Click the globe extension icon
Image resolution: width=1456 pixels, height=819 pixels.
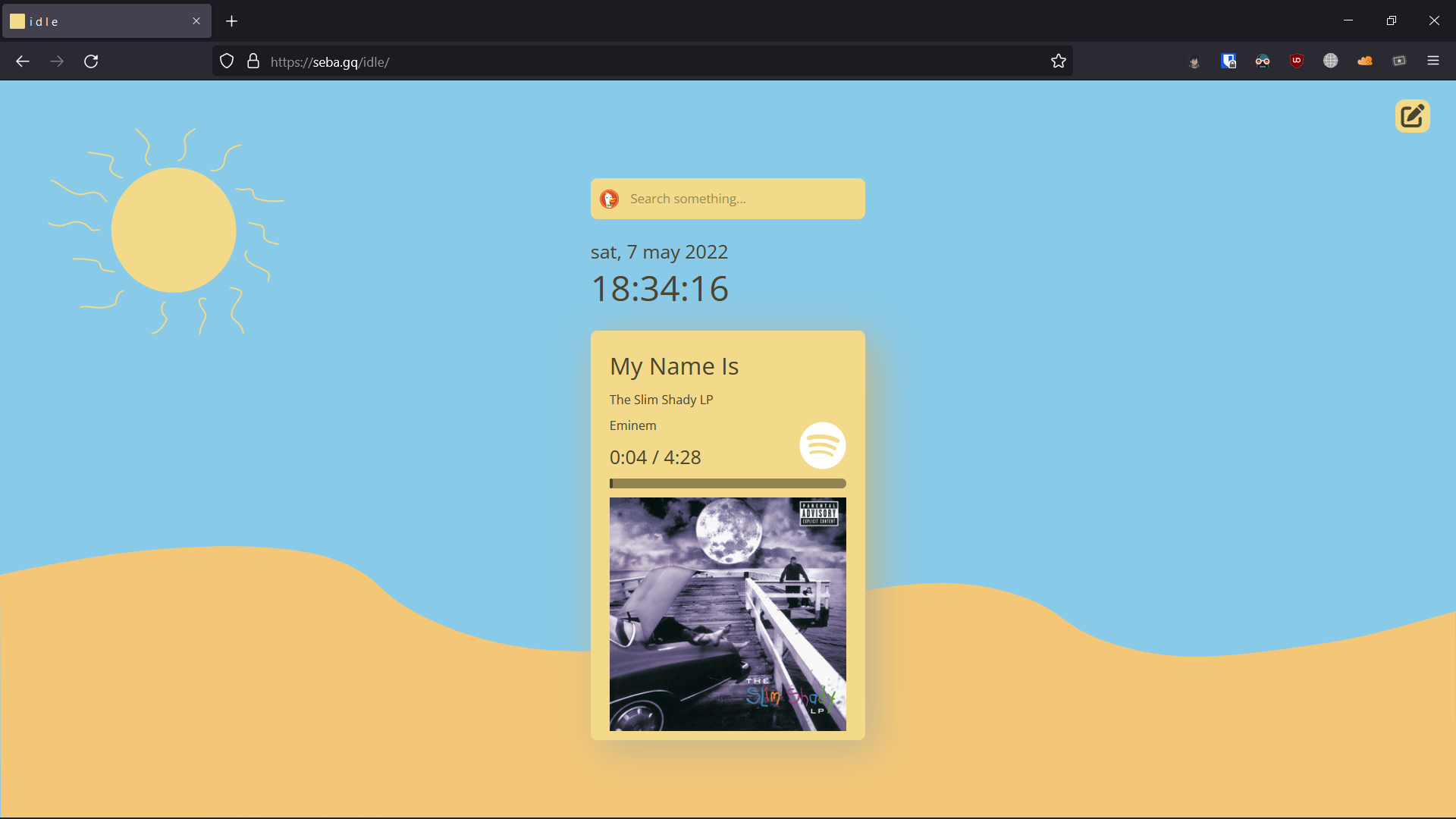click(1331, 61)
